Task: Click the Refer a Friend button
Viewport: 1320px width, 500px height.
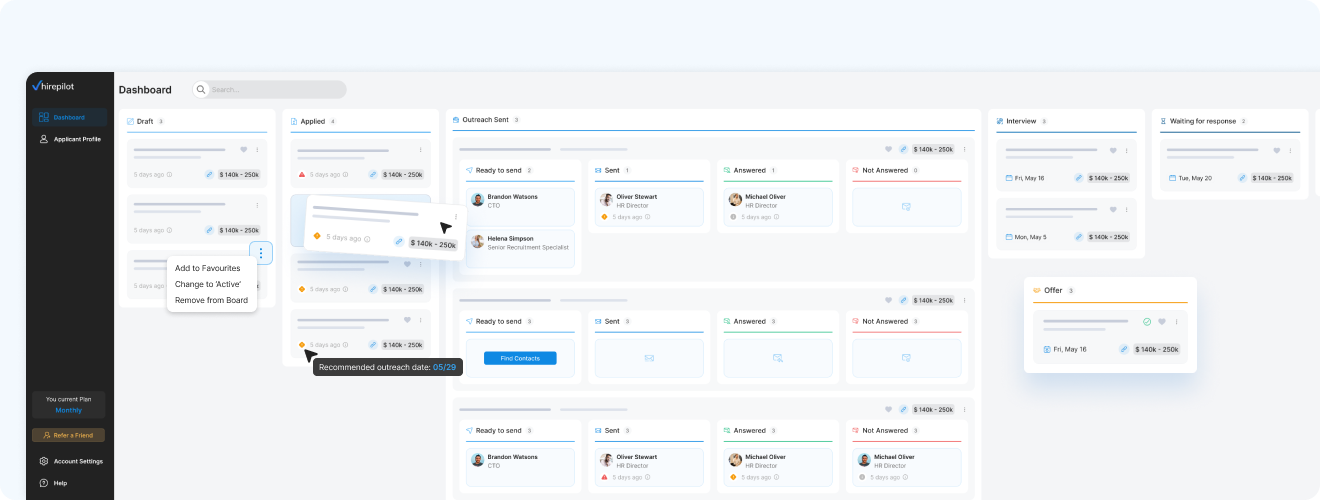Action: click(68, 435)
